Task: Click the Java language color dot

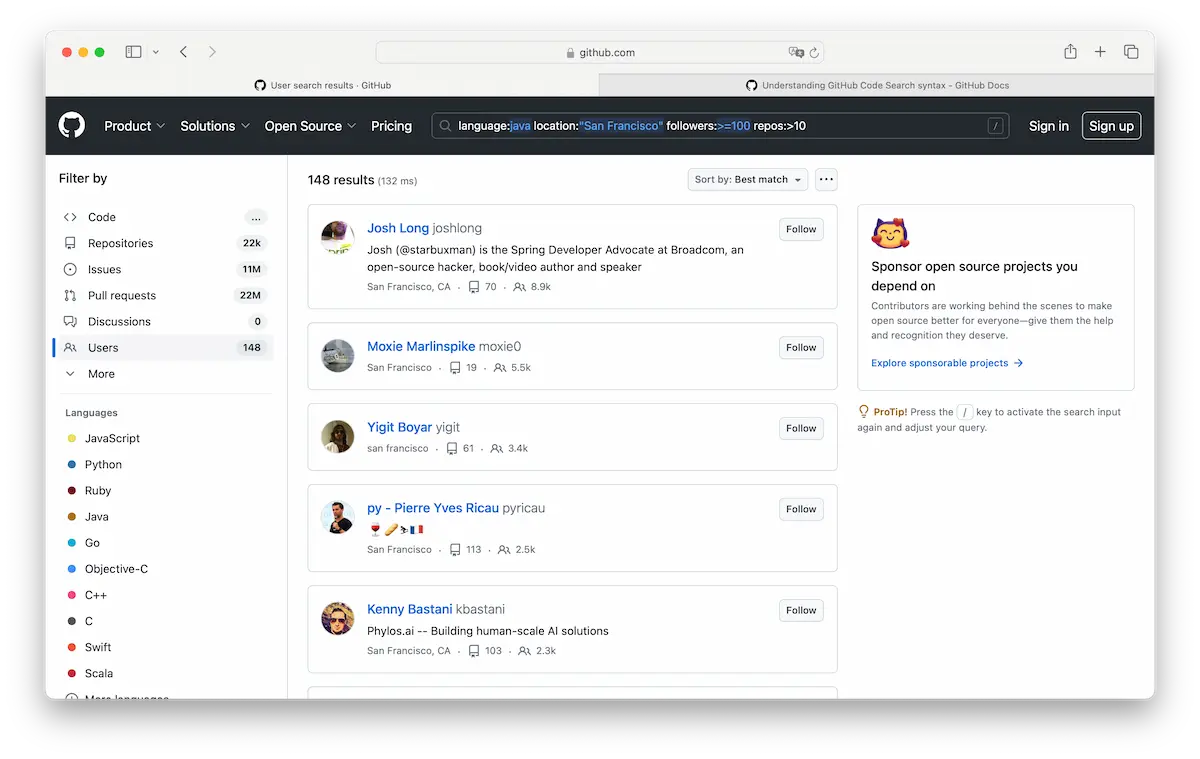Action: click(73, 516)
